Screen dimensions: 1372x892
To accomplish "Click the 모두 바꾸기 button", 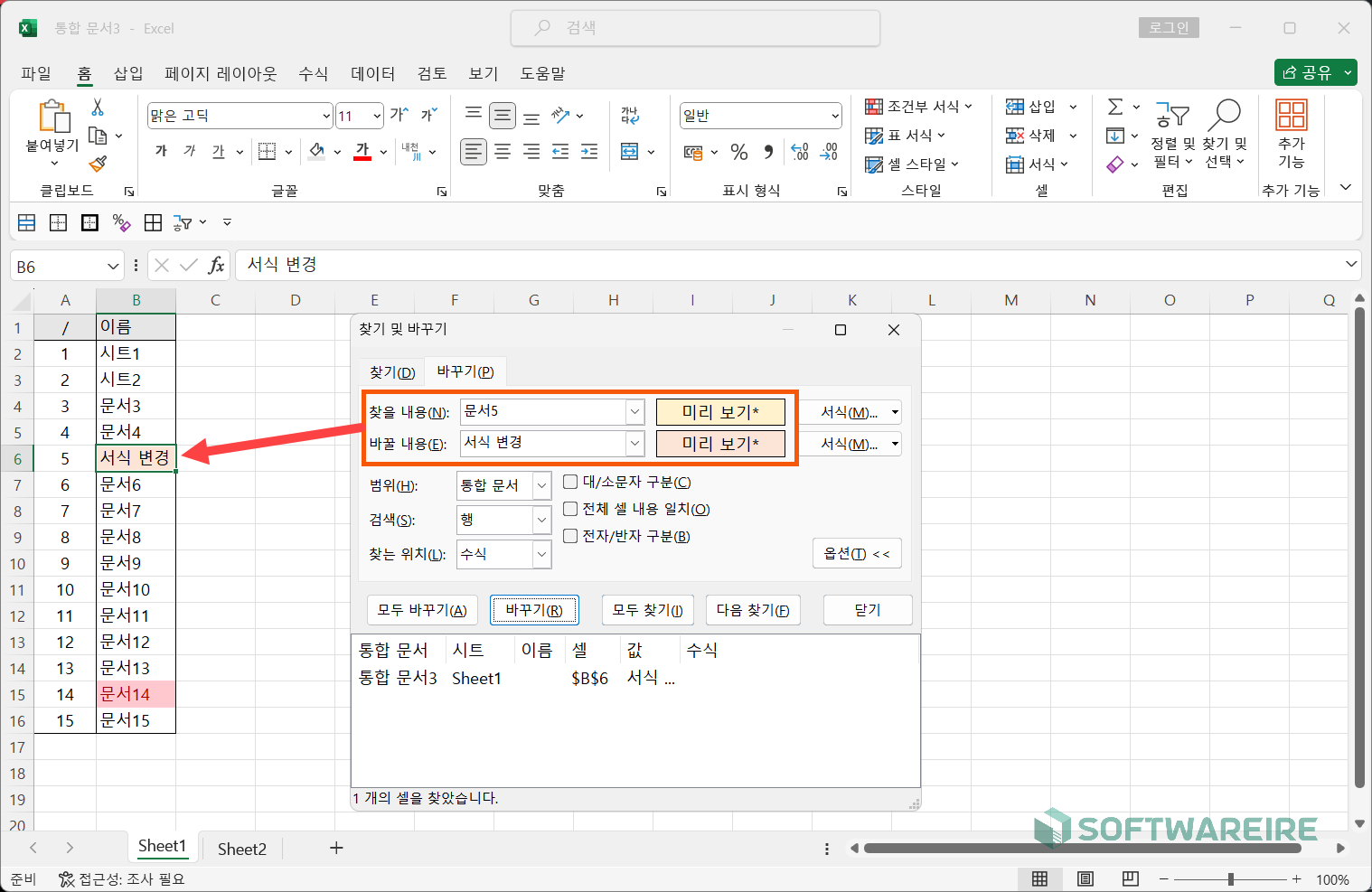I will click(422, 610).
